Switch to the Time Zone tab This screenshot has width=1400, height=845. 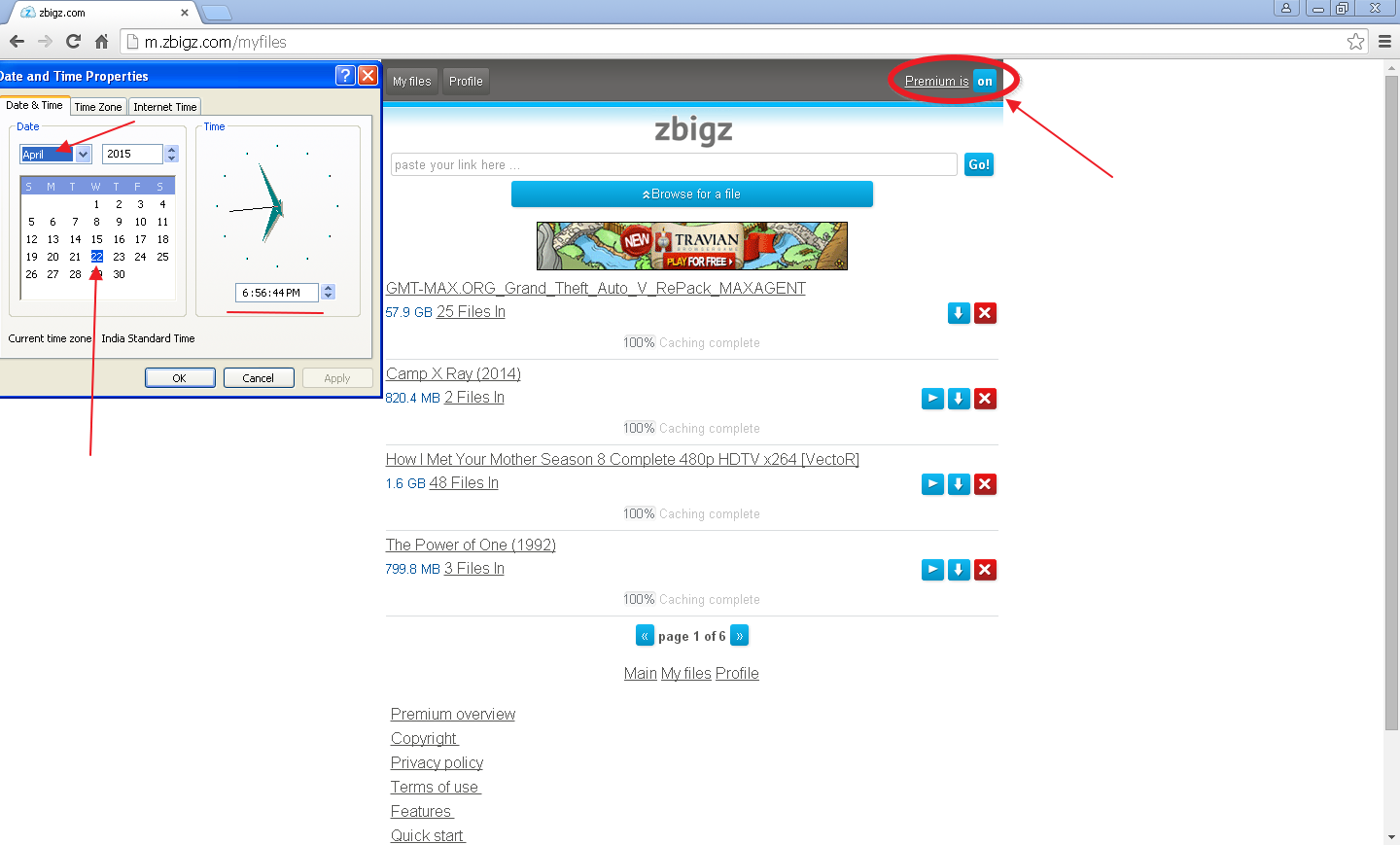coord(98,107)
